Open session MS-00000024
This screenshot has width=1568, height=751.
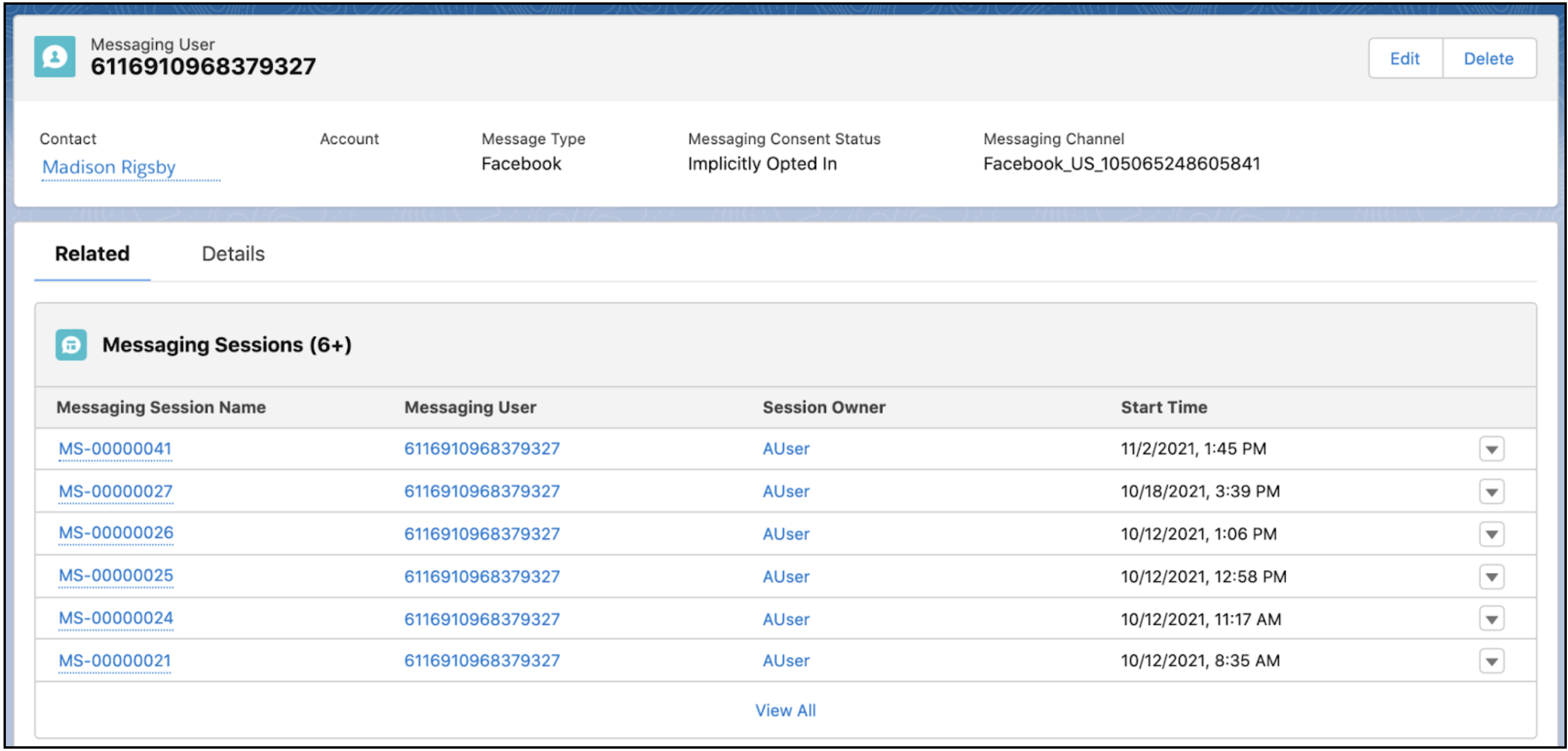[115, 619]
